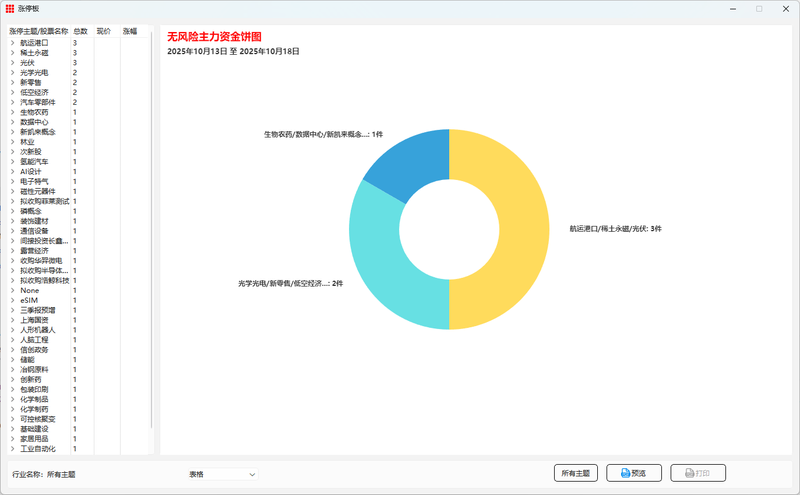The height and width of the screenshot is (495, 800).
Task: Expand the 汽车零部件 tree row
Action: [13, 102]
